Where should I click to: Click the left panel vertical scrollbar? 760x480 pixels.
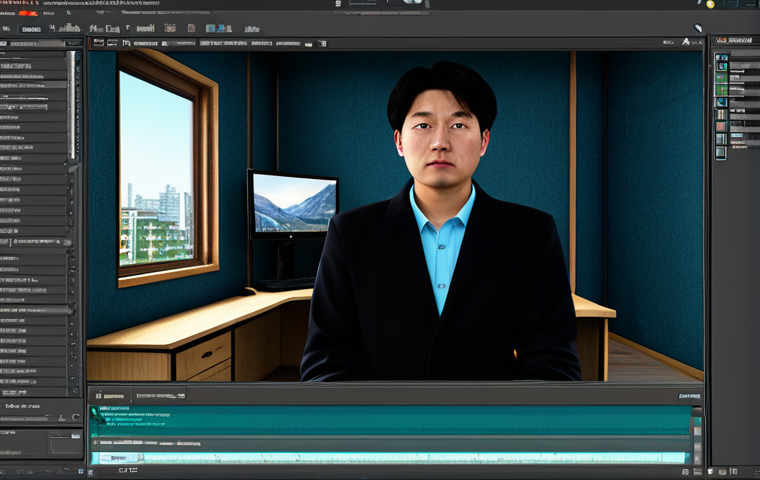tap(72, 105)
